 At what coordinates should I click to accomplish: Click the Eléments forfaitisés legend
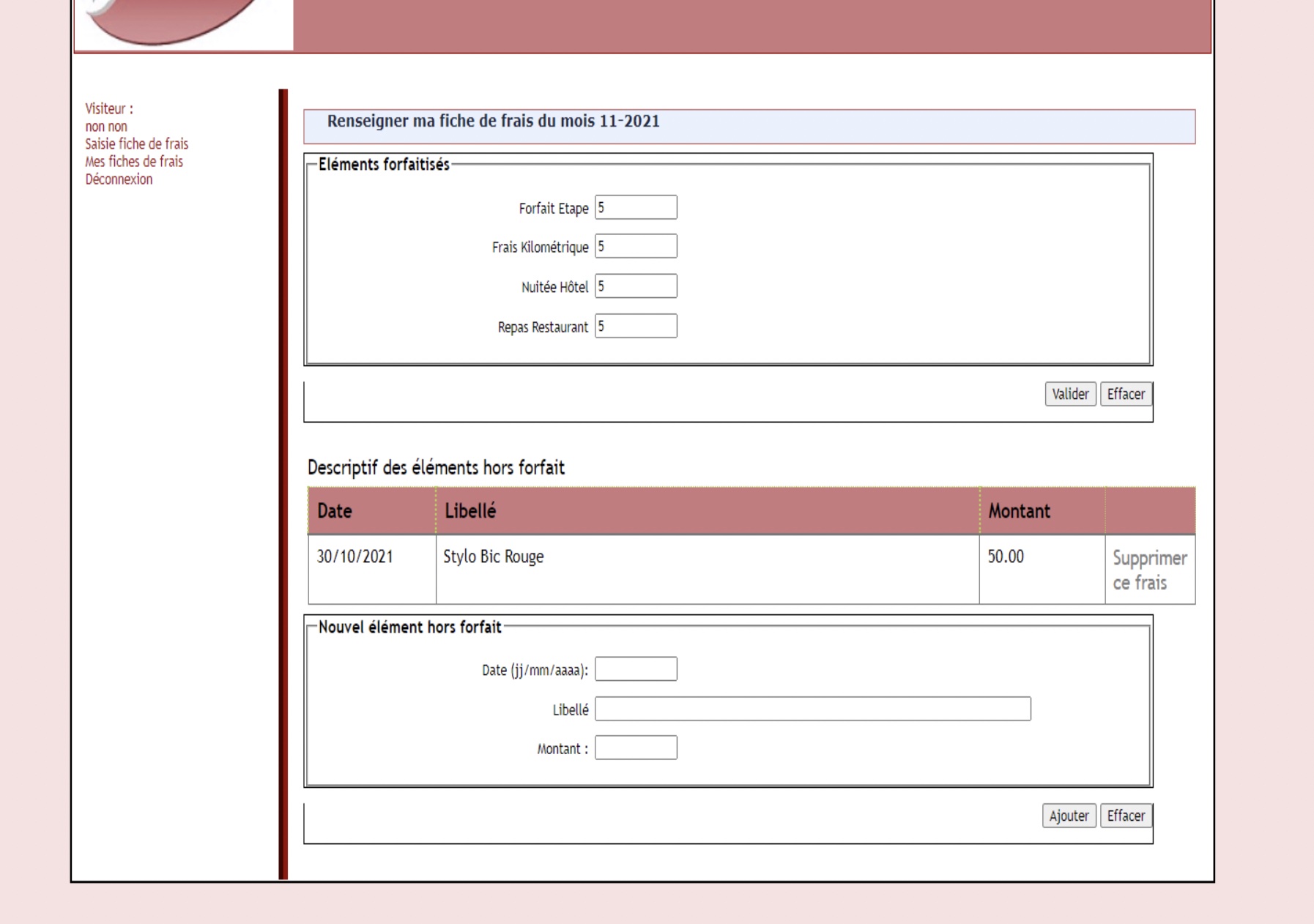tap(384, 165)
